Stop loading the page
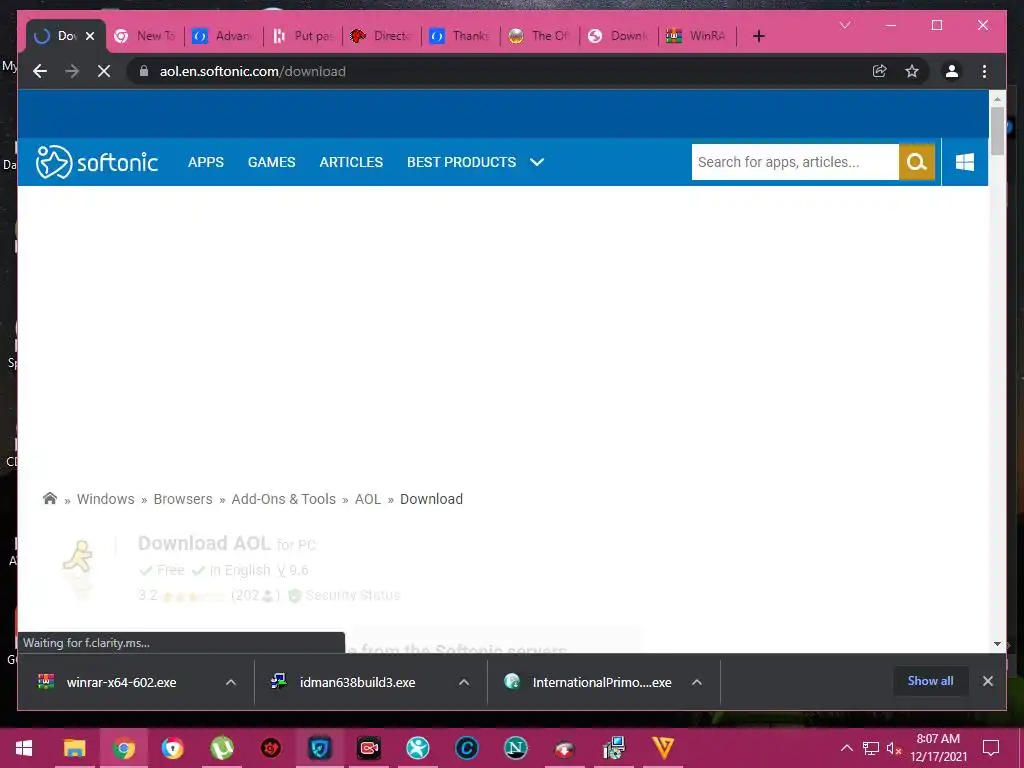The width and height of the screenshot is (1024, 768). (x=104, y=71)
